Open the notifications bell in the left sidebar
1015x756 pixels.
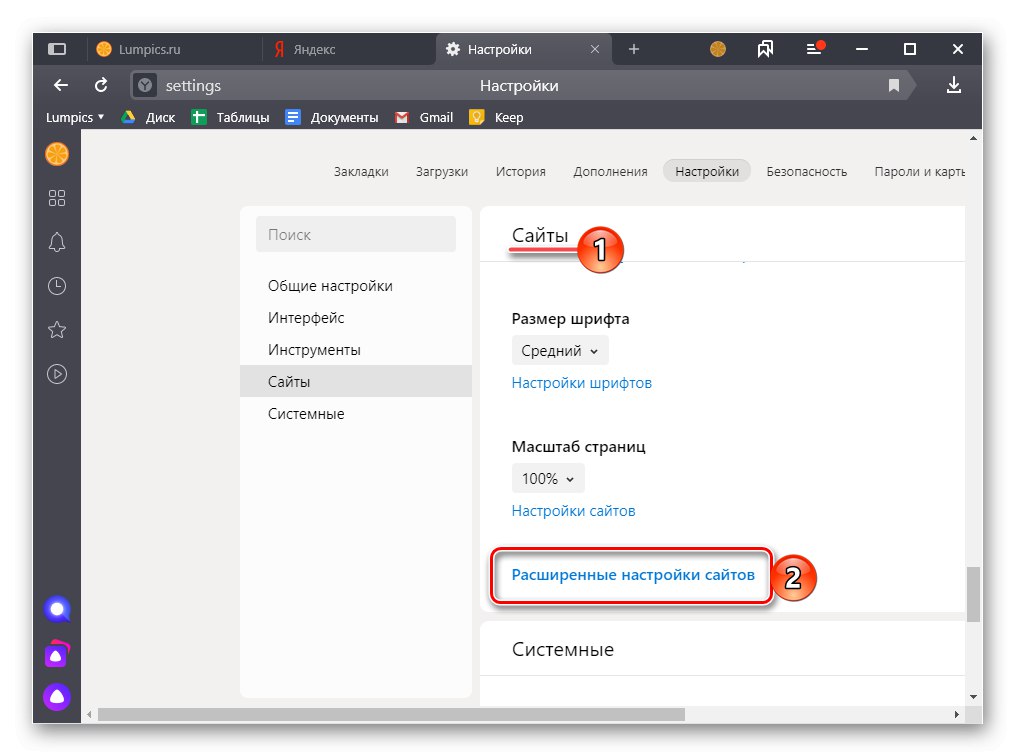pyautogui.click(x=57, y=242)
